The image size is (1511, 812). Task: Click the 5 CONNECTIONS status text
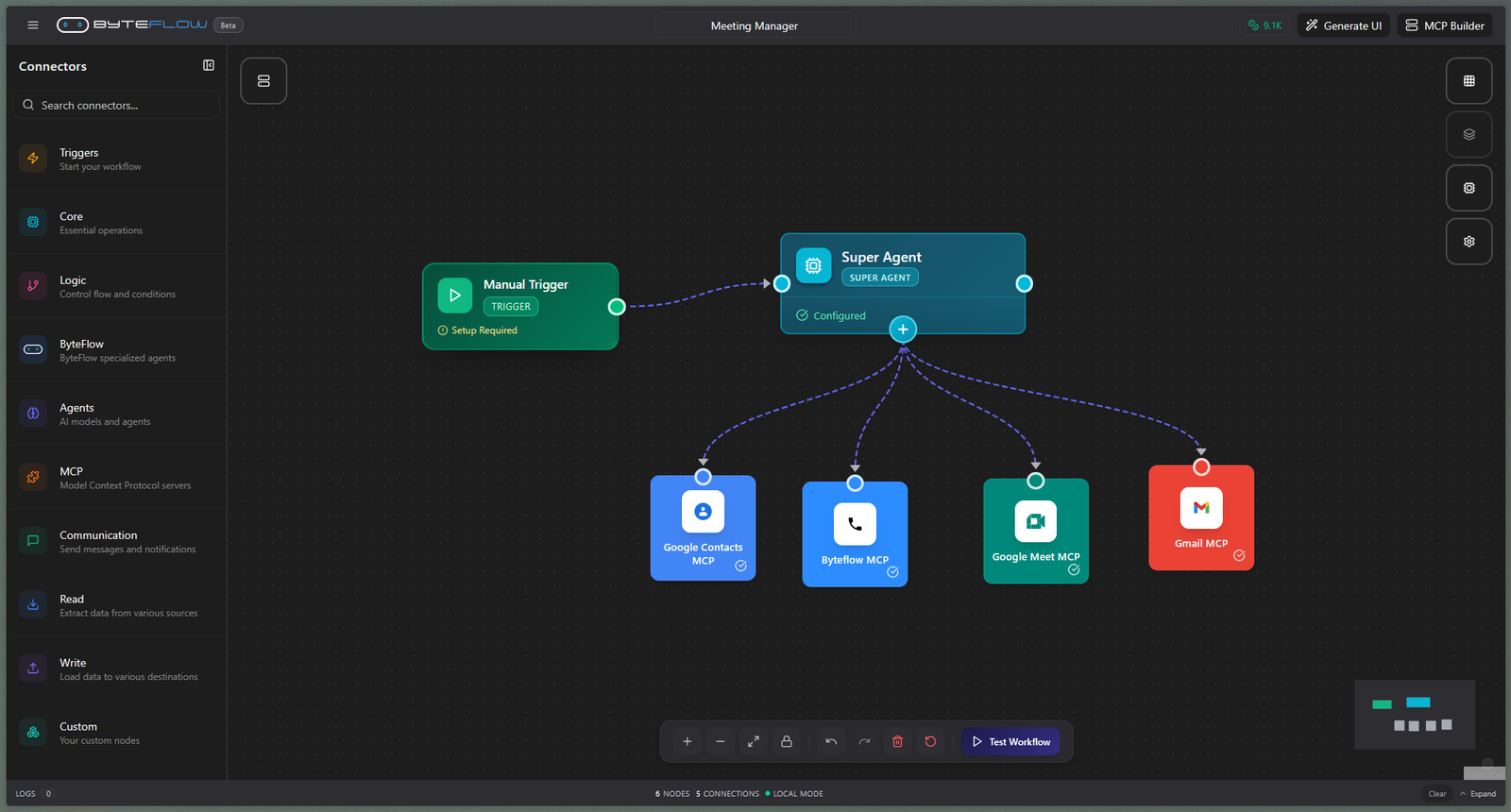click(727, 794)
